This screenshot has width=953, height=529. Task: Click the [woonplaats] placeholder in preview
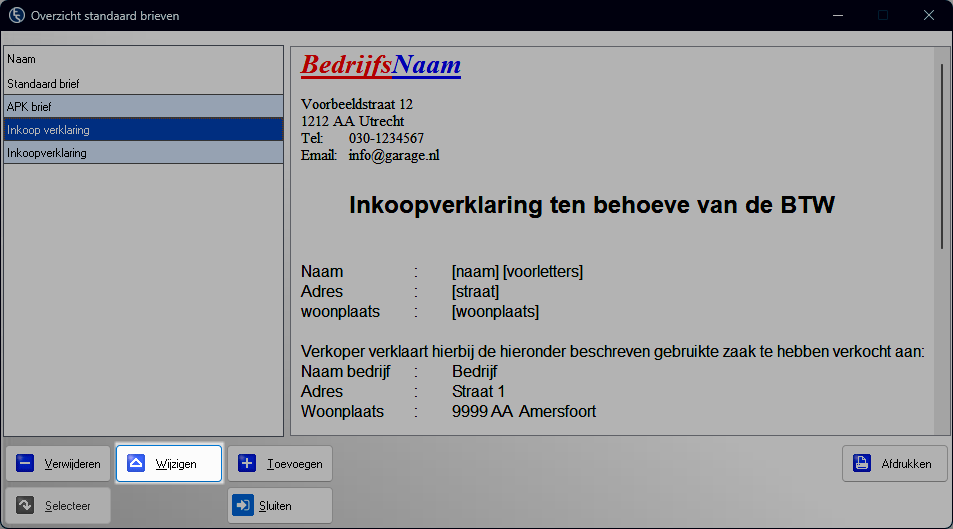click(x=495, y=312)
